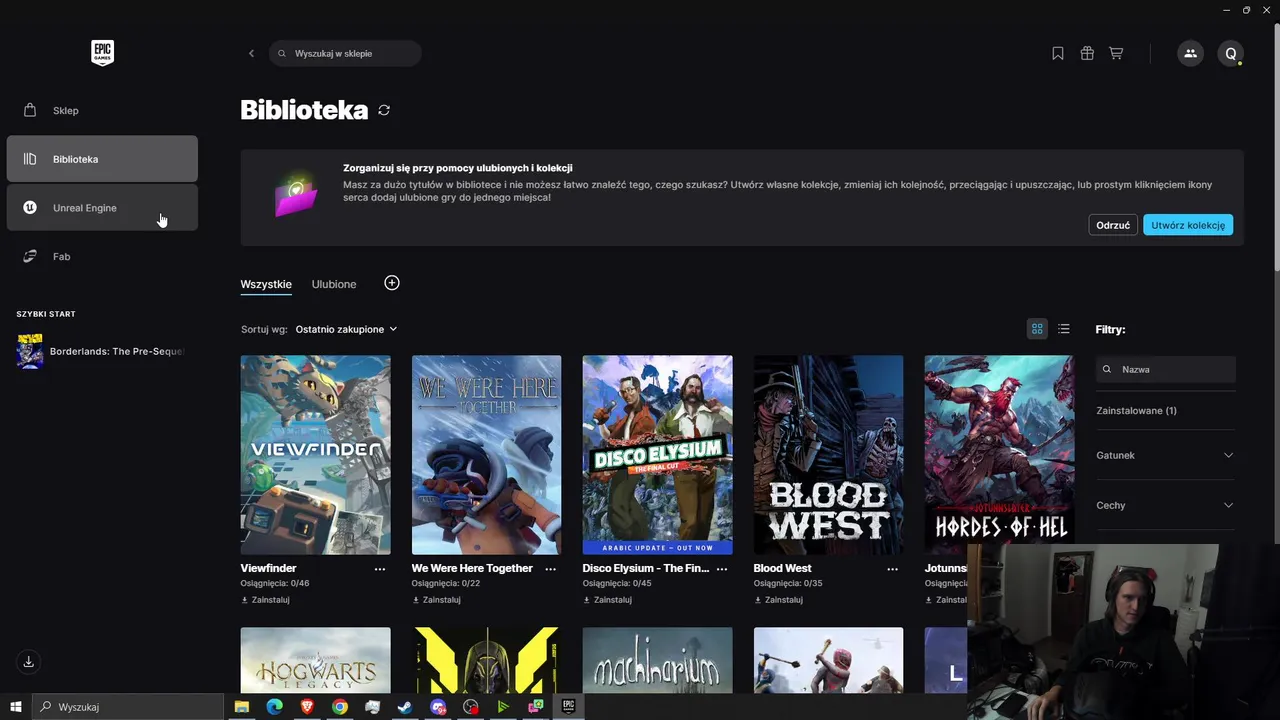Open the Q profile avatar menu
The image size is (1280, 720).
(x=1231, y=53)
